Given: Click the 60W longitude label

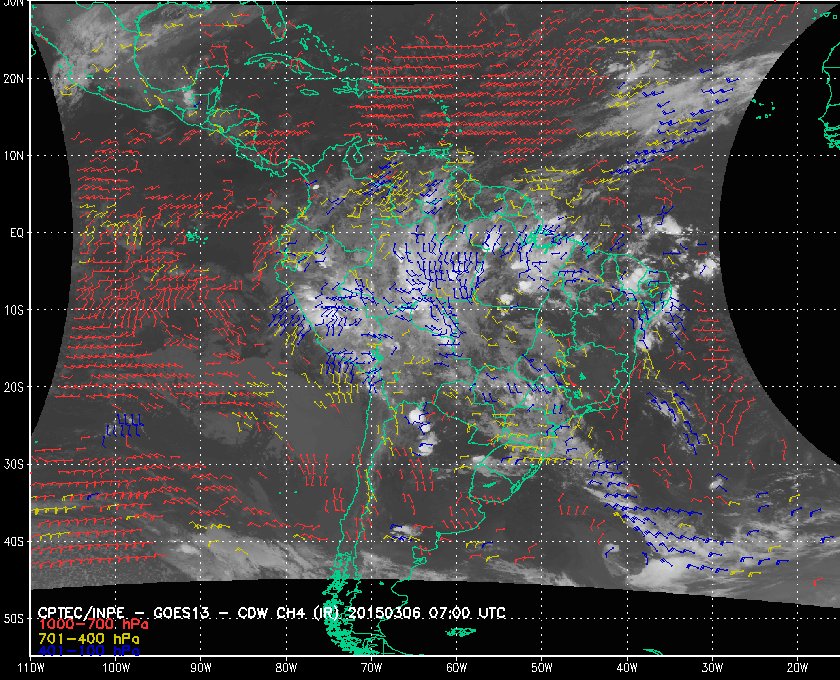Looking at the screenshot, I should tap(456, 668).
